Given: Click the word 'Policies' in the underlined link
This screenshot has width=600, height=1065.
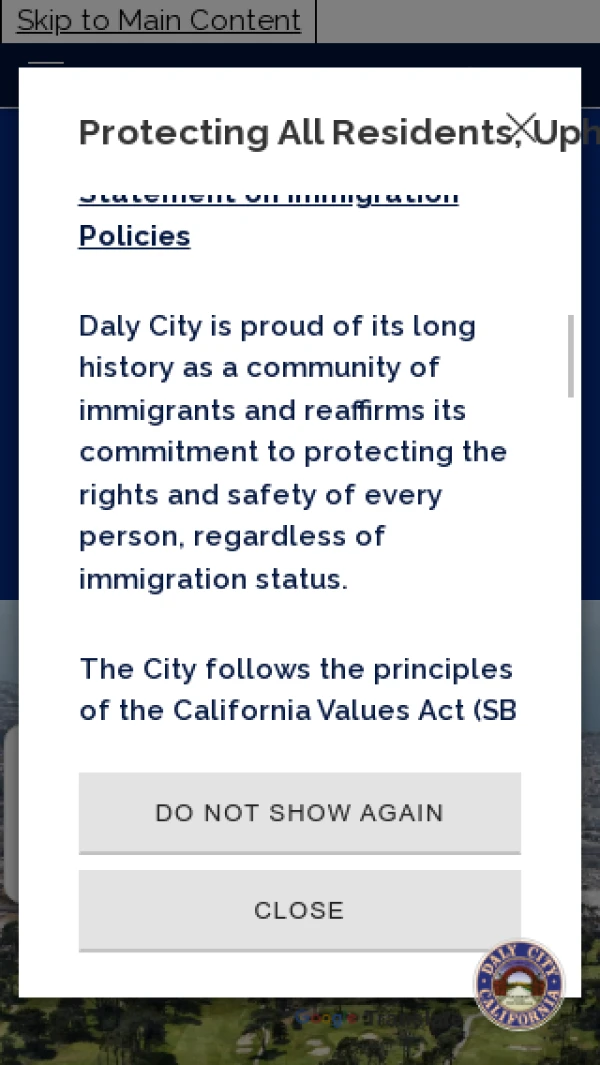Looking at the screenshot, I should click(135, 236).
